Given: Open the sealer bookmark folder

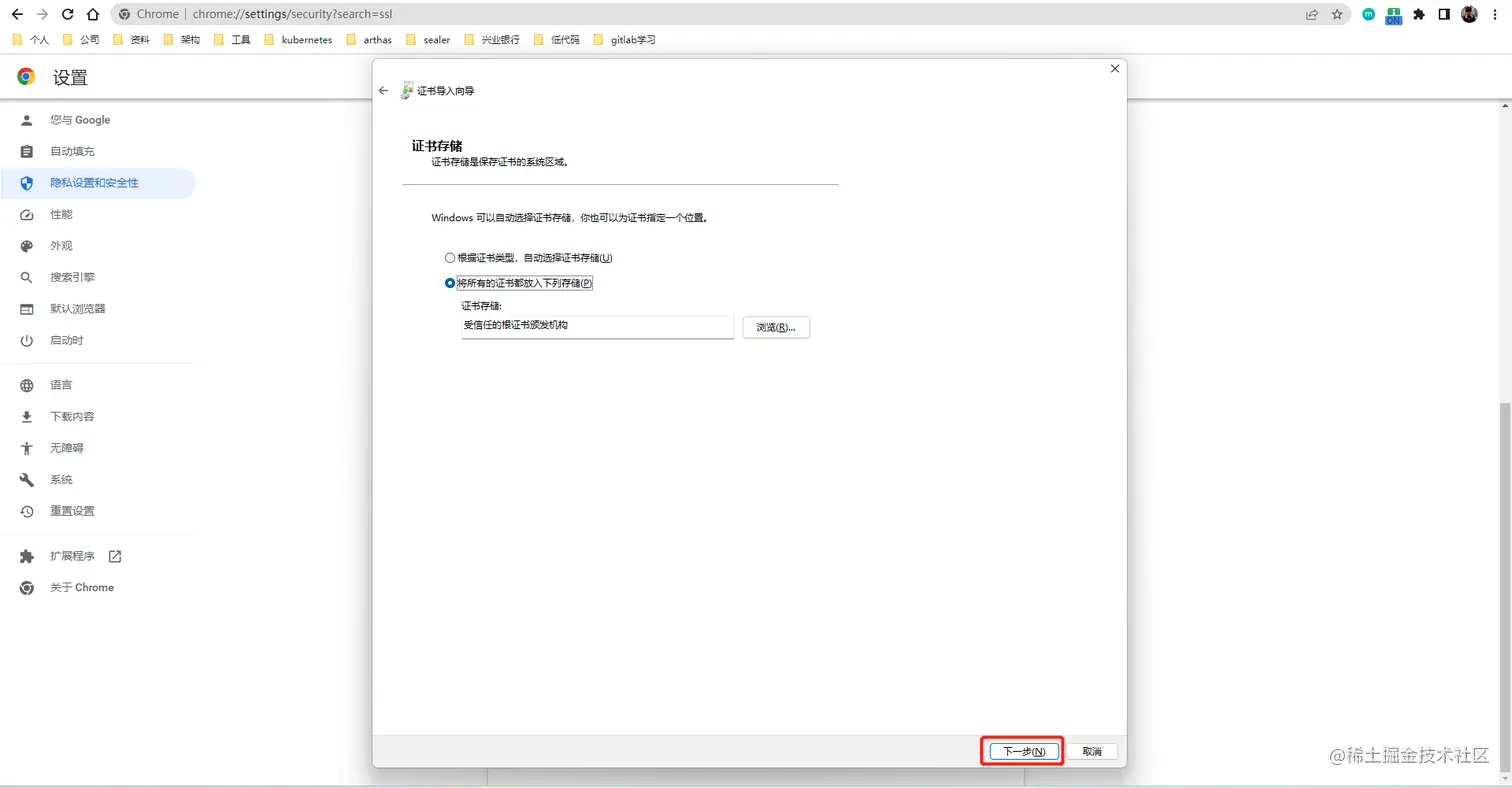Looking at the screenshot, I should 428,40.
